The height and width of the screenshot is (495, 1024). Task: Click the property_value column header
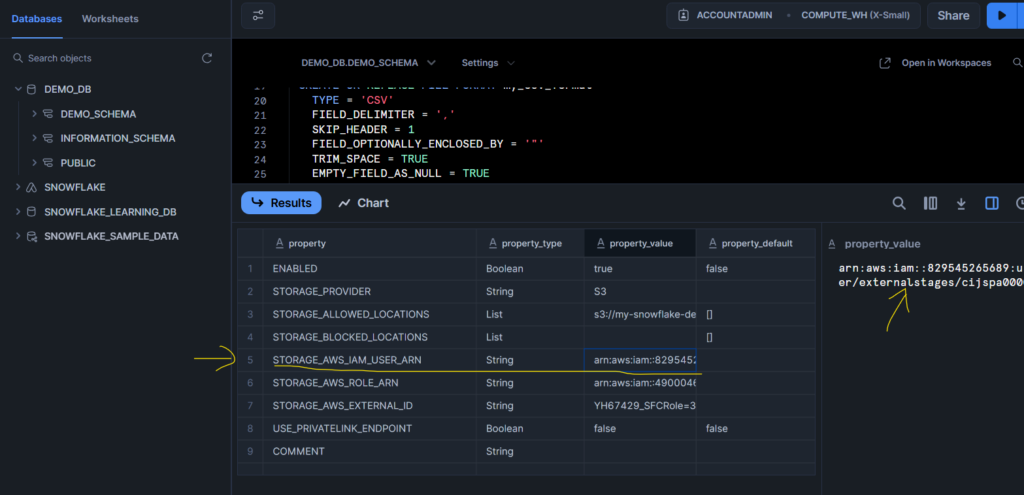tap(640, 243)
